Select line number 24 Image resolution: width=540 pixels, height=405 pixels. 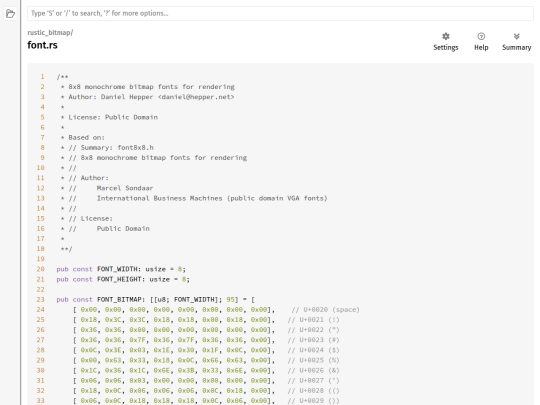(x=41, y=310)
